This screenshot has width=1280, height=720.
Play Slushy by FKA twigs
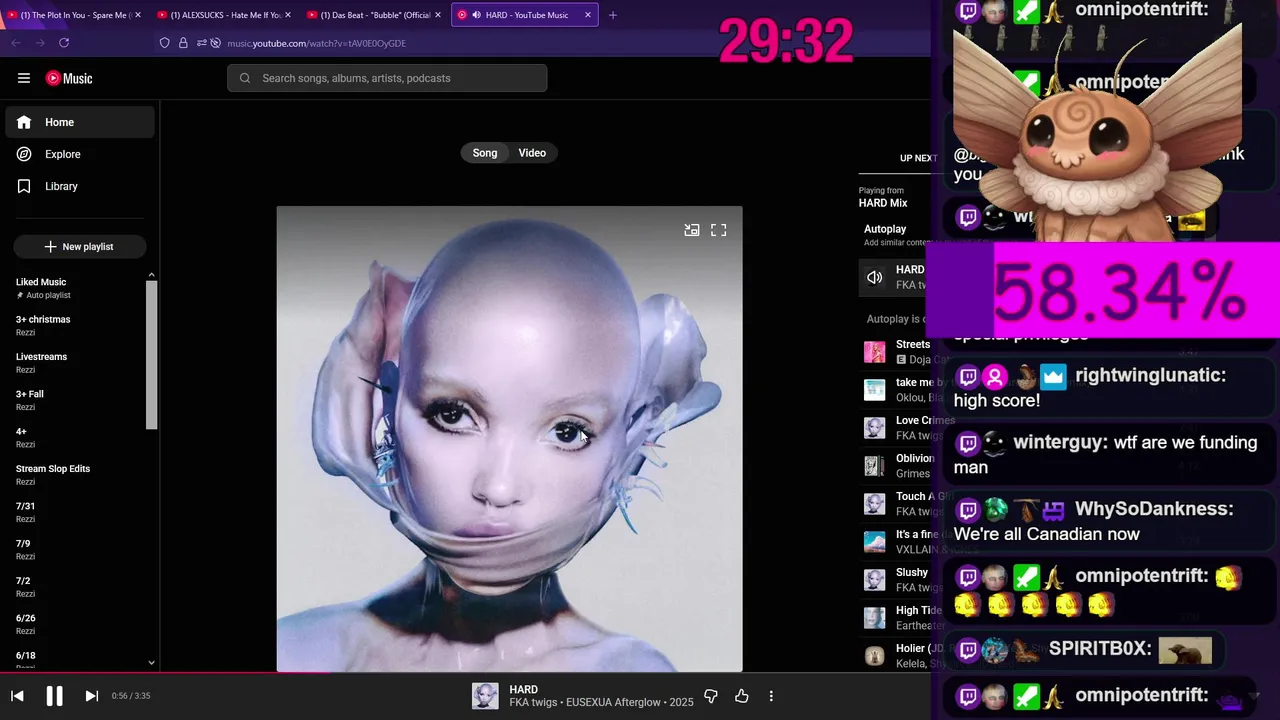(x=896, y=580)
